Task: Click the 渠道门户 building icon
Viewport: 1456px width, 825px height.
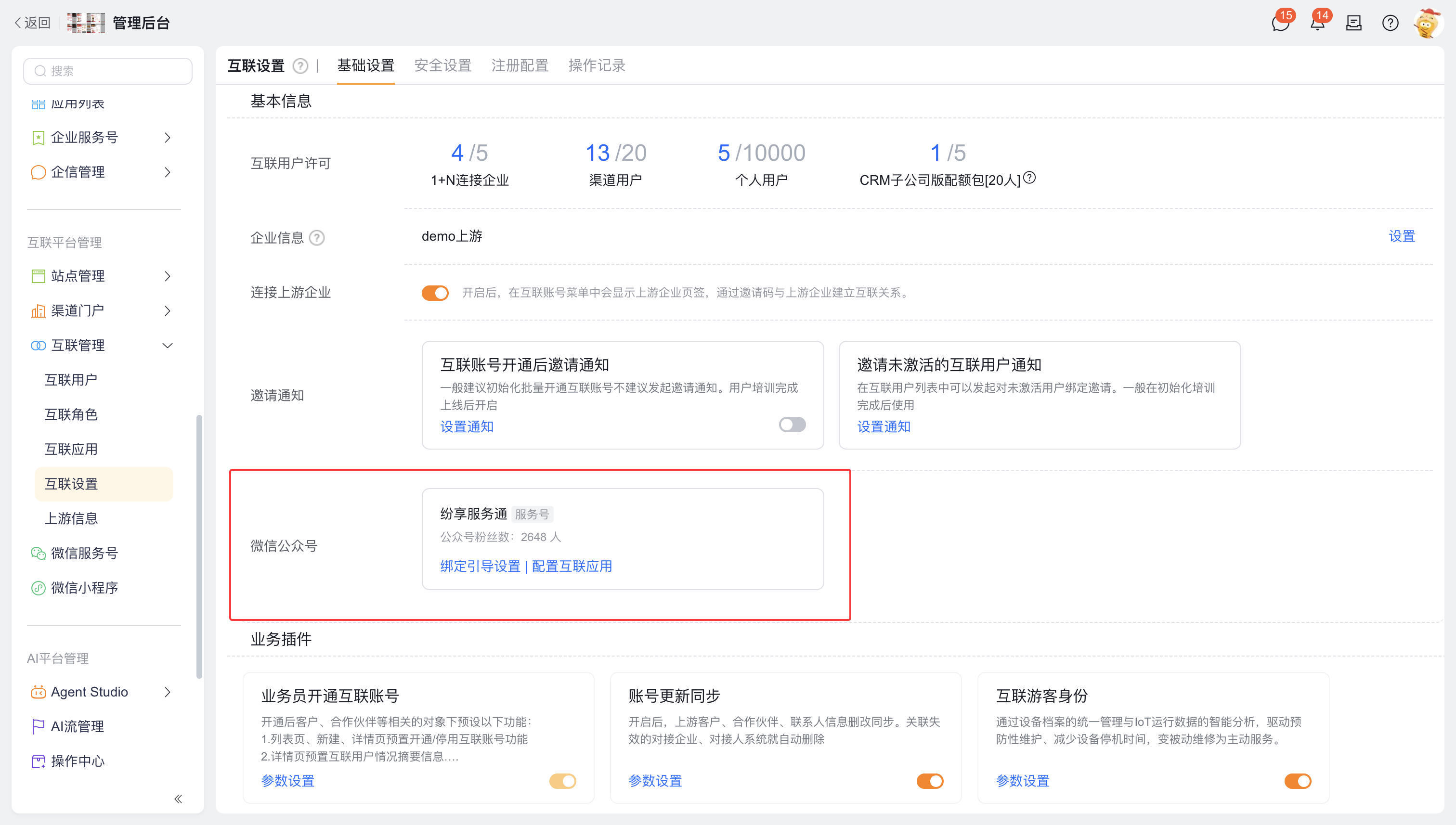Action: (x=38, y=311)
